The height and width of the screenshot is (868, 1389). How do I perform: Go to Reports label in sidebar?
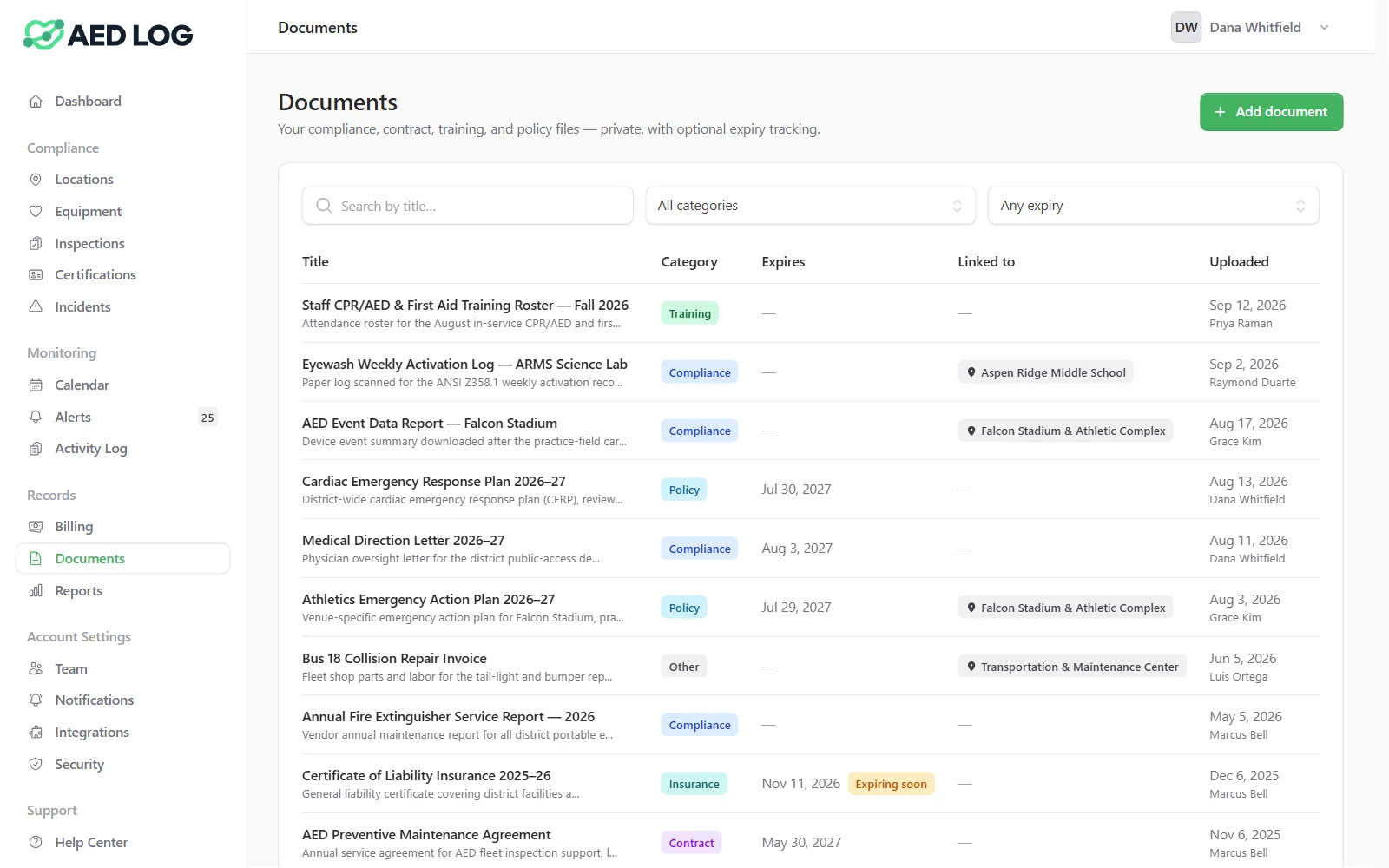click(79, 591)
